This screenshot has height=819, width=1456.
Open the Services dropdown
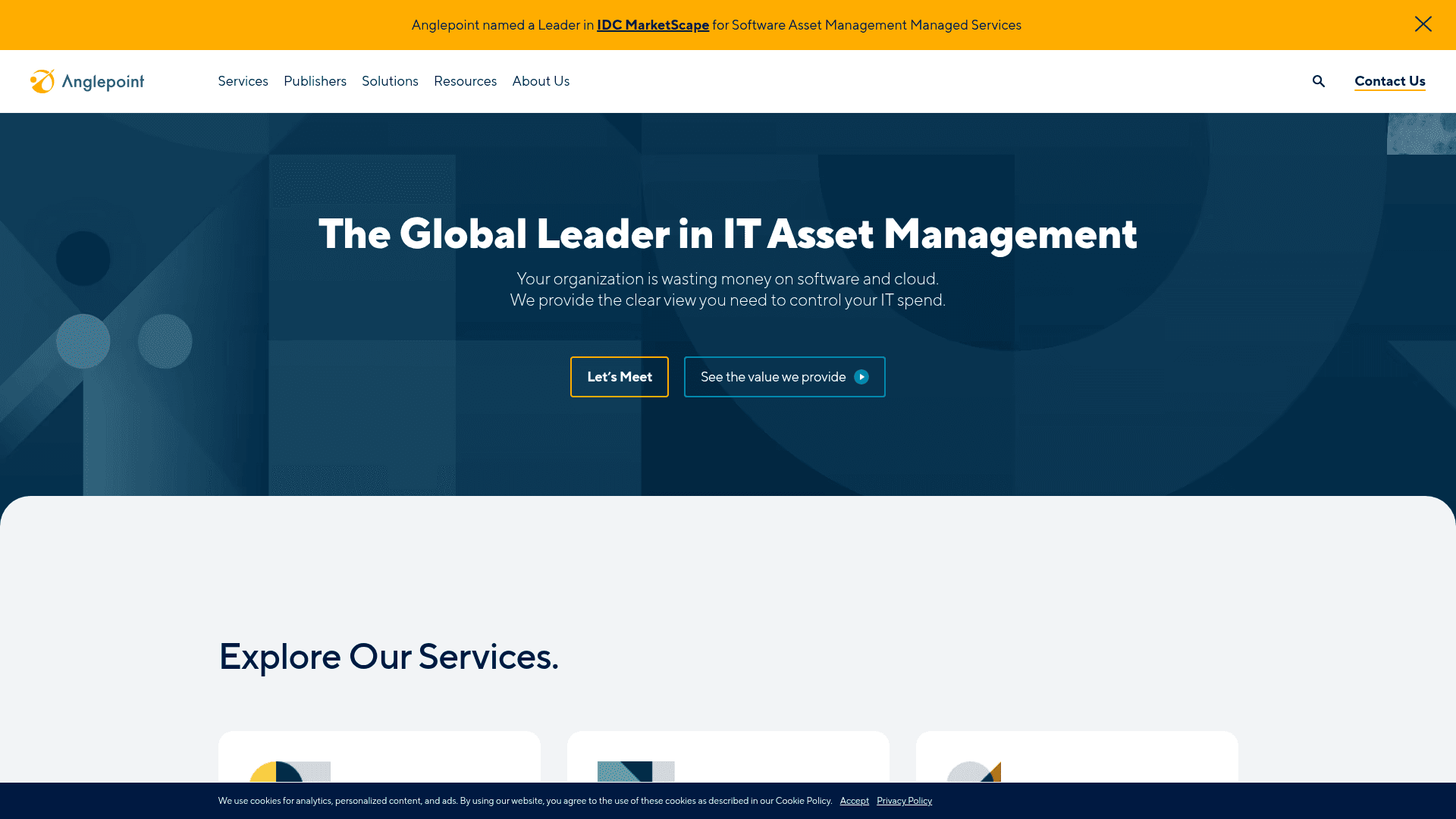point(243,81)
